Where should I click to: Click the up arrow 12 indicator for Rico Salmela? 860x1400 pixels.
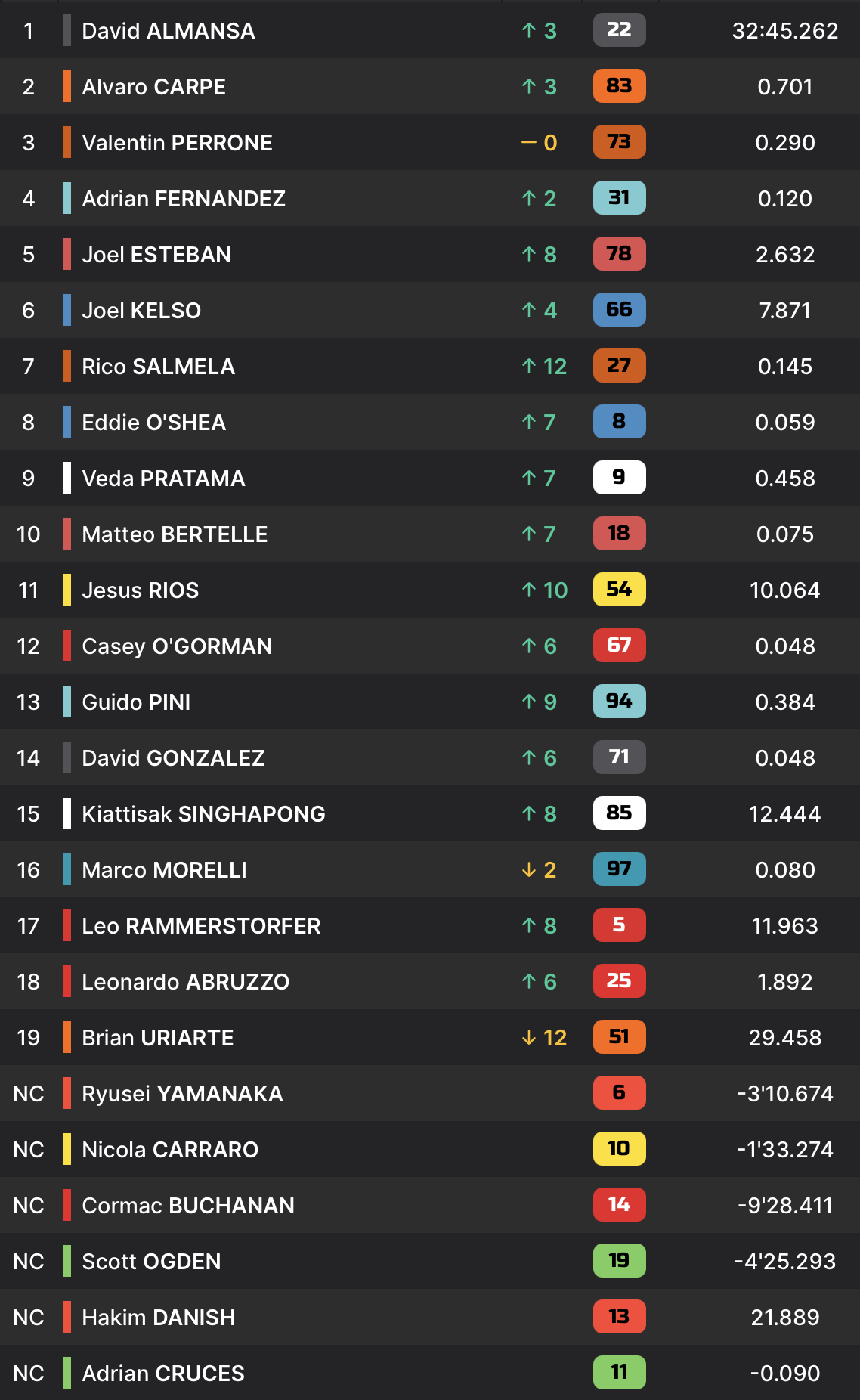pyautogui.click(x=544, y=367)
